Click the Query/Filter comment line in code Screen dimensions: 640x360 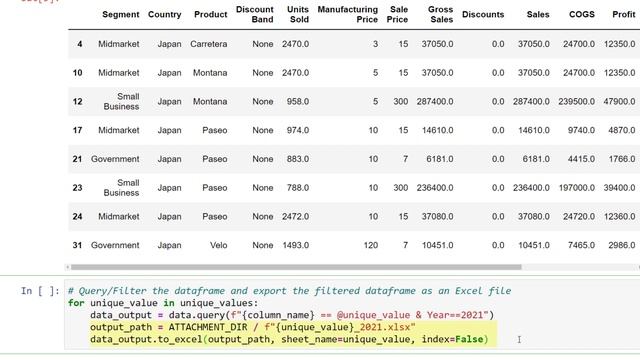pos(289,291)
